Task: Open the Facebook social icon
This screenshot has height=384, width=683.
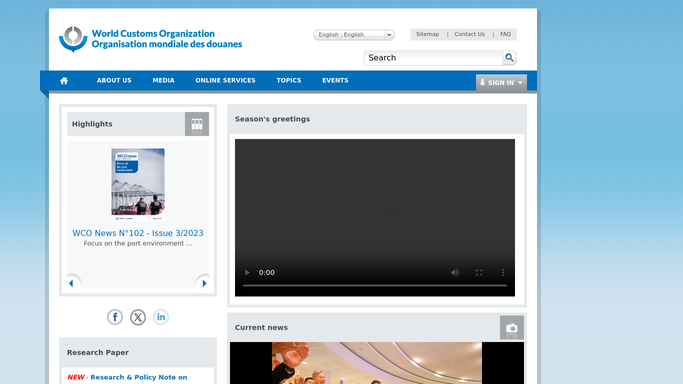Action: [x=115, y=317]
